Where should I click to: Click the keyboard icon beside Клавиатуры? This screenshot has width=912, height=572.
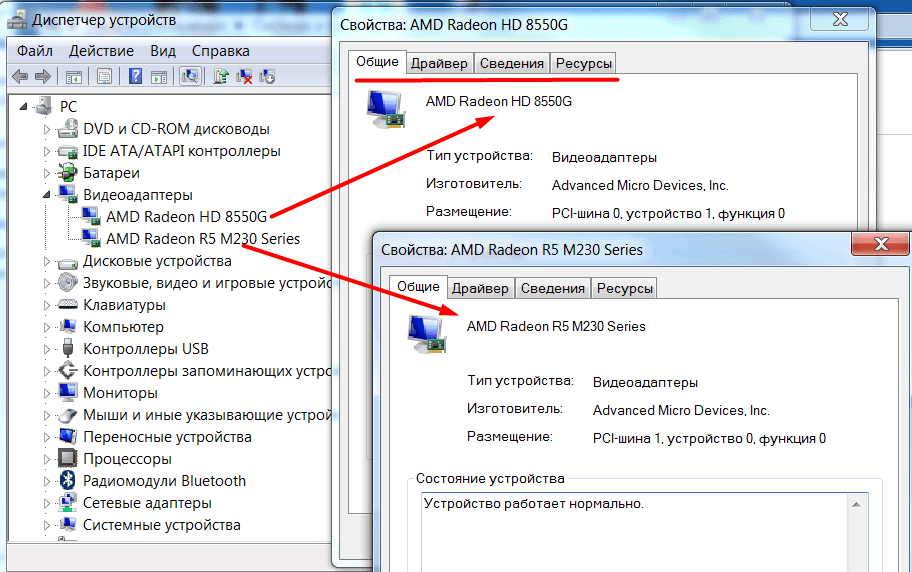[x=67, y=304]
